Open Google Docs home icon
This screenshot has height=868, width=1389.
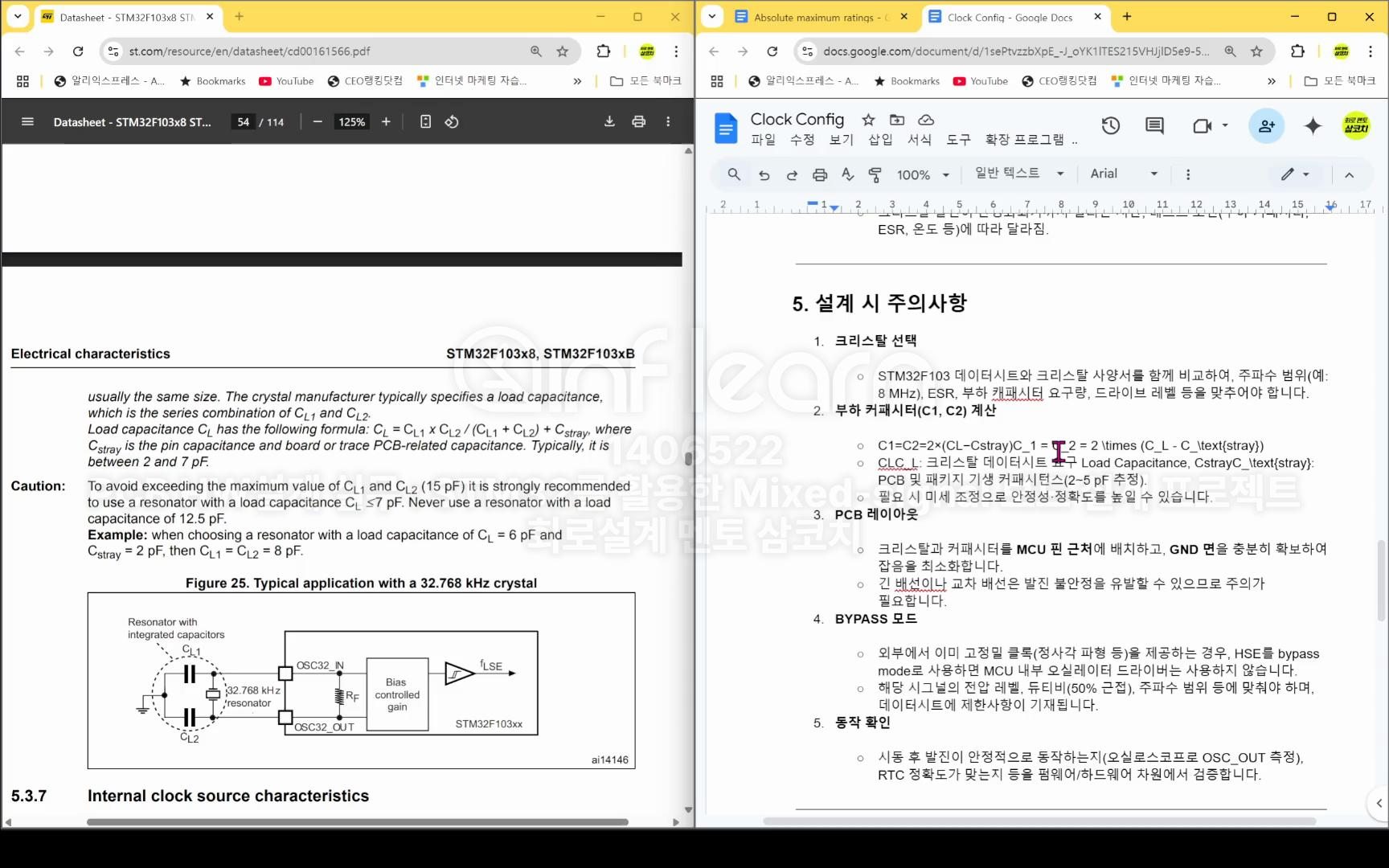(x=726, y=128)
